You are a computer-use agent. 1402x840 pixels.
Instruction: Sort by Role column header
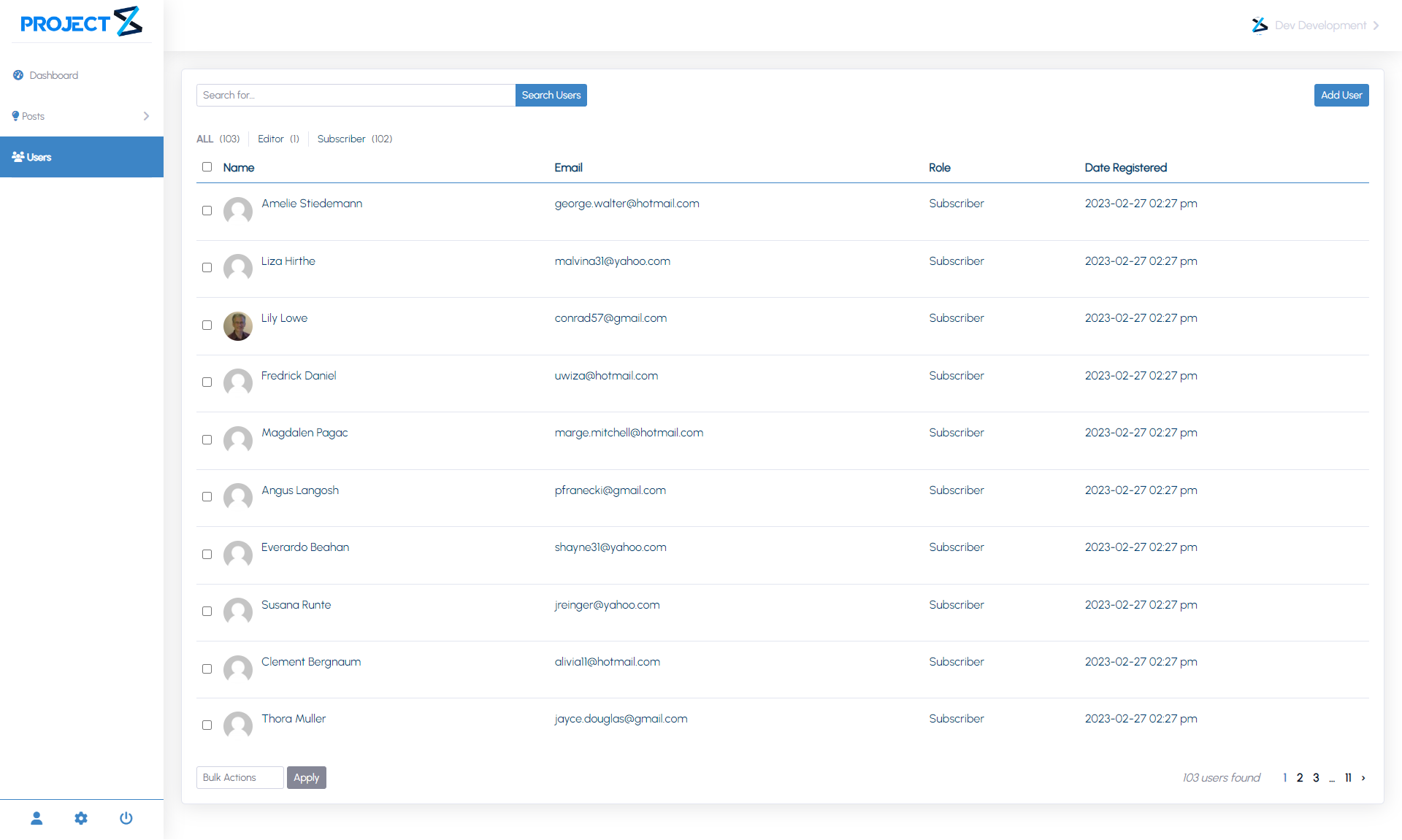[x=940, y=167]
